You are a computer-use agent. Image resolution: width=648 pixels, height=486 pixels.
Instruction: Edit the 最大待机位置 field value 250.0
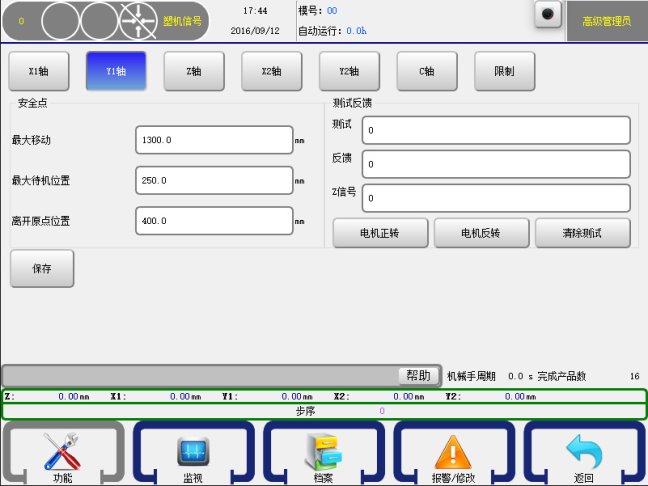pos(214,181)
